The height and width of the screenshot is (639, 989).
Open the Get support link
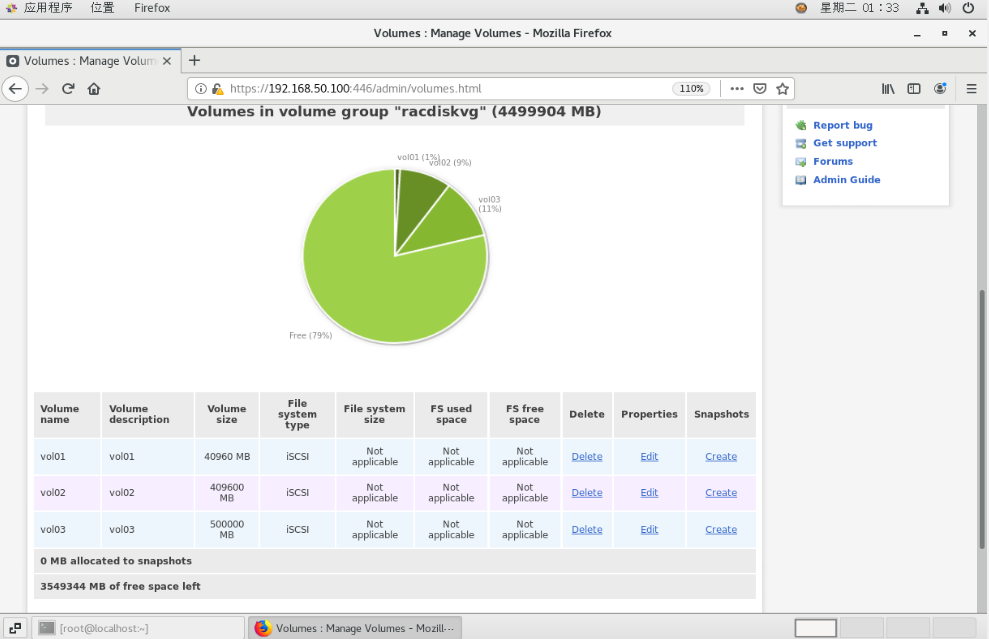point(845,143)
